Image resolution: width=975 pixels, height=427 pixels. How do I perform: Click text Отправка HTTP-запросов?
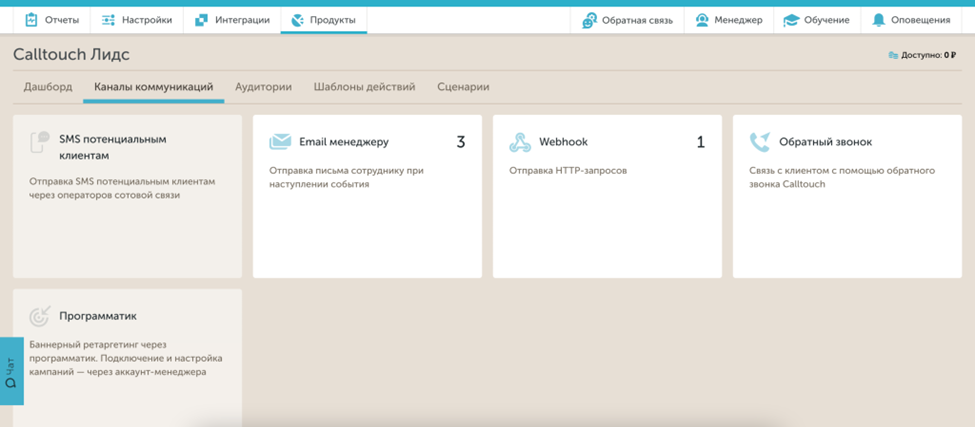[568, 170]
